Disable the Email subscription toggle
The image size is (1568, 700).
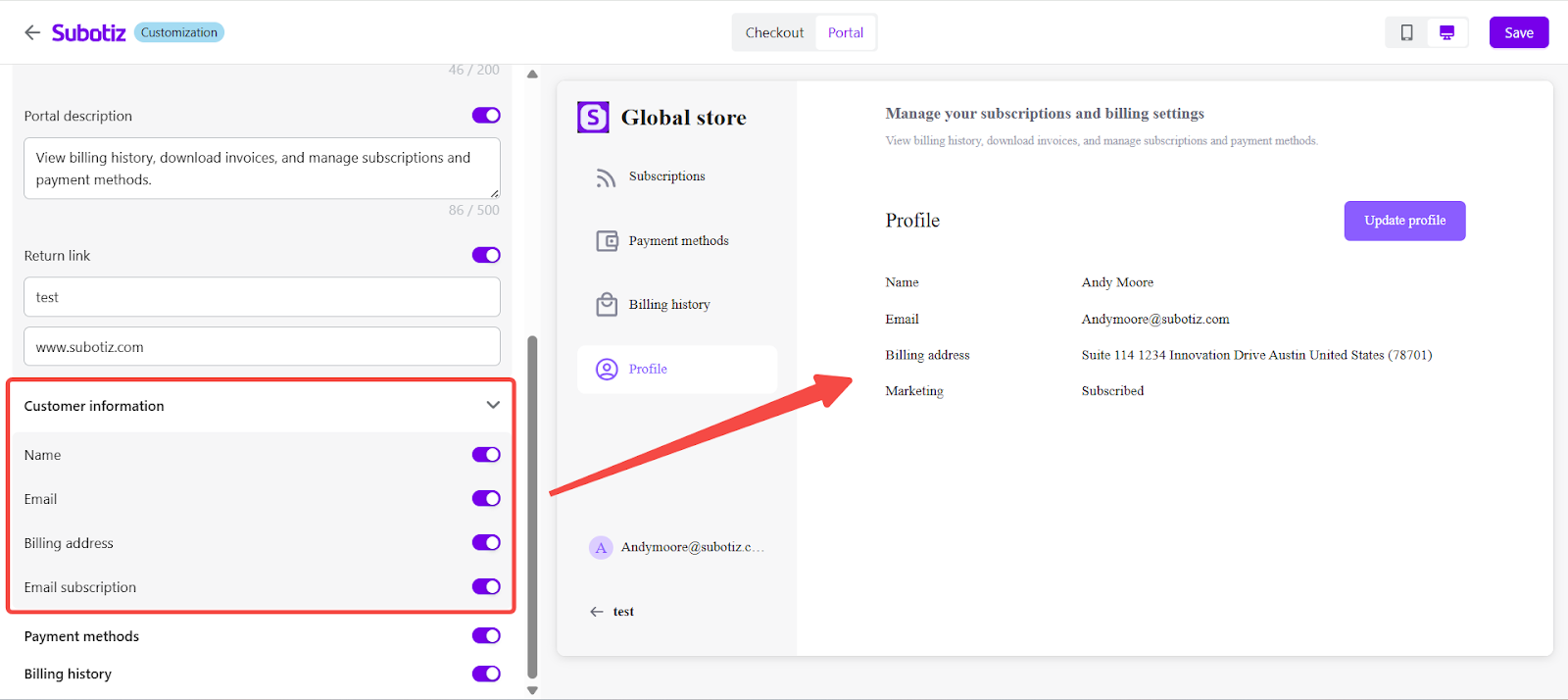pyautogui.click(x=486, y=587)
